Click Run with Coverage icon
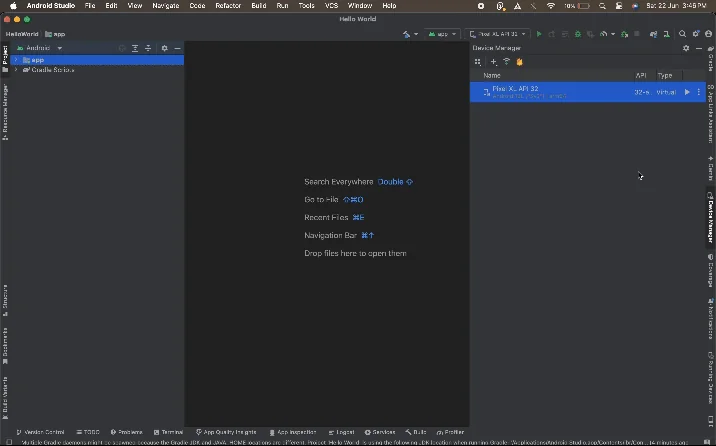This screenshot has width=716, height=446. click(590, 34)
